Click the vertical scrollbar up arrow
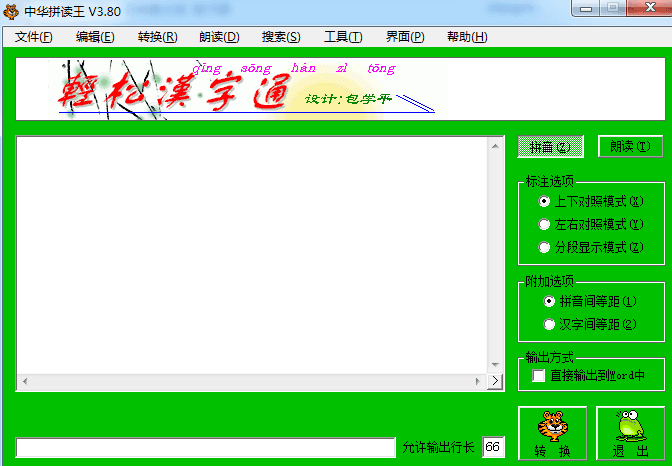This screenshot has height=466, width=672. 495,147
